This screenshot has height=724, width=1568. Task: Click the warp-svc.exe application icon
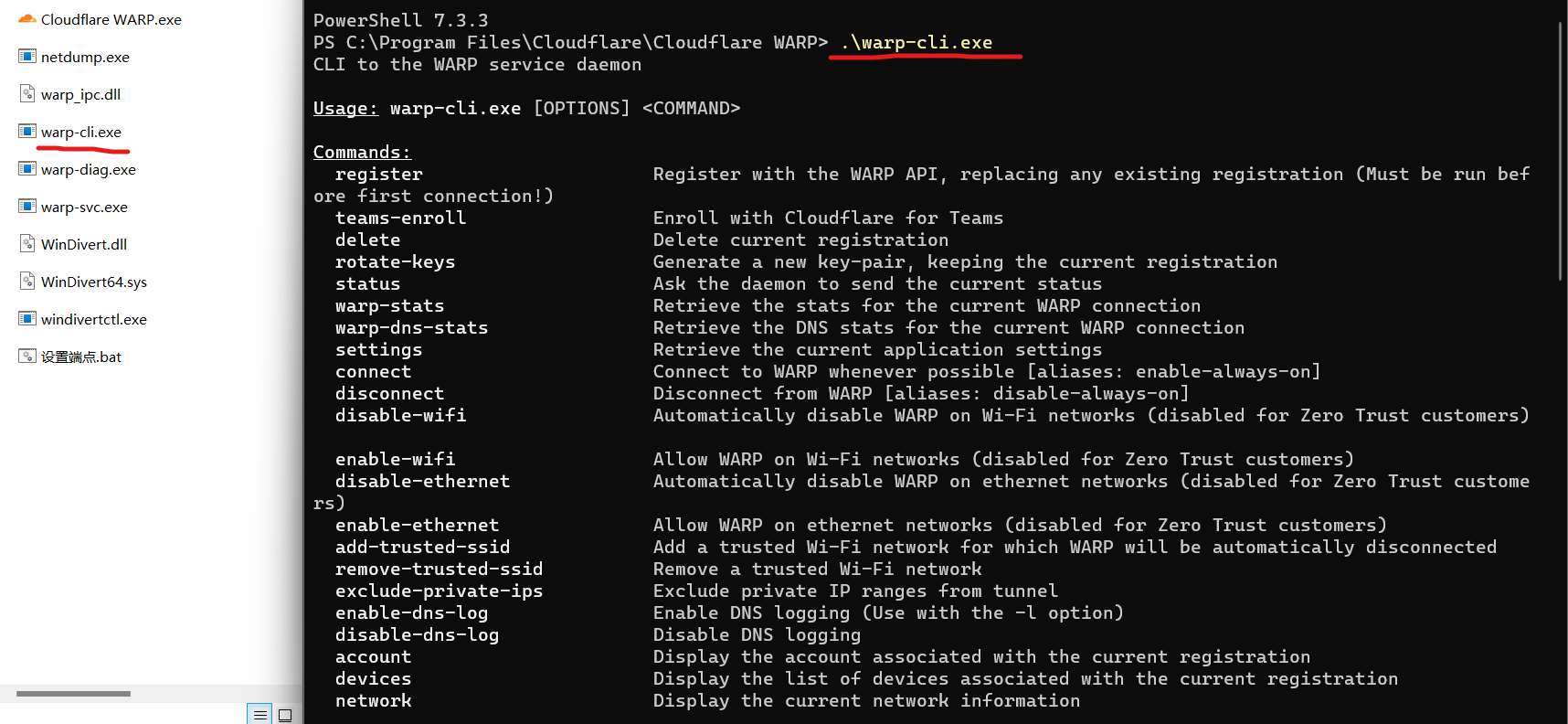point(26,206)
